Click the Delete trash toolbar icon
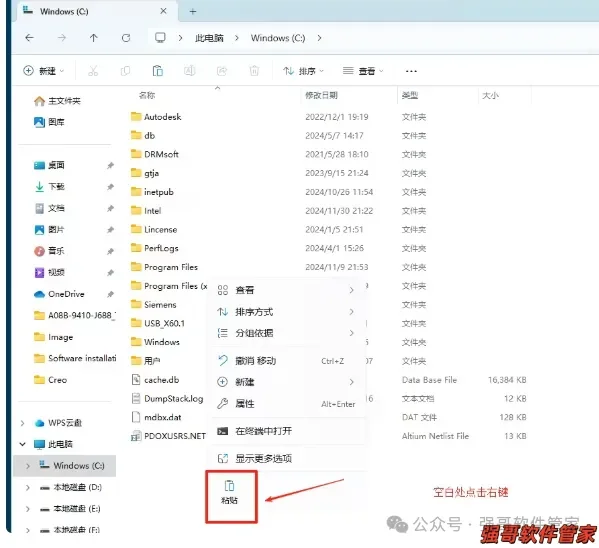Image resolution: width=599 pixels, height=548 pixels. coord(254,71)
